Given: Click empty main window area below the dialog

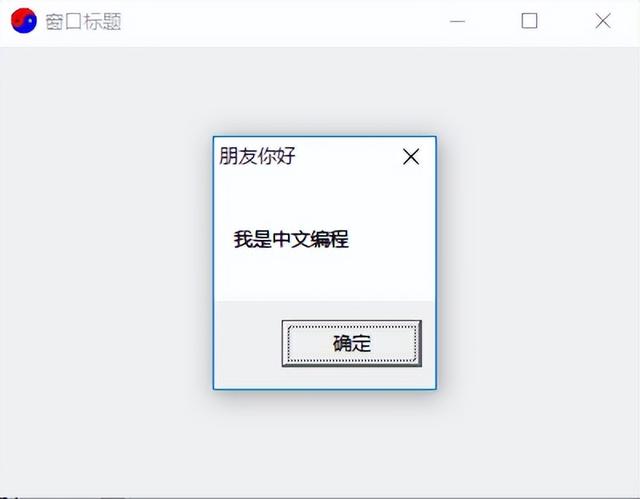Looking at the screenshot, I should tap(324, 444).
